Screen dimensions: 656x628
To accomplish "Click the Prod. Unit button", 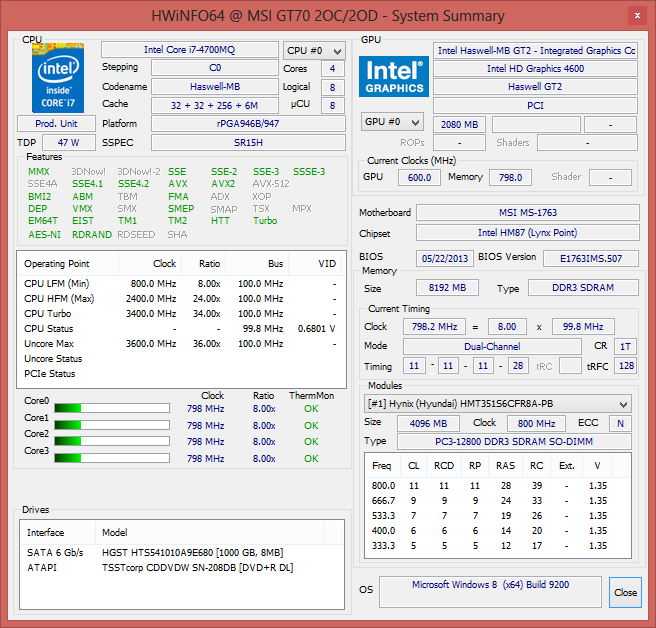I will 56,124.
